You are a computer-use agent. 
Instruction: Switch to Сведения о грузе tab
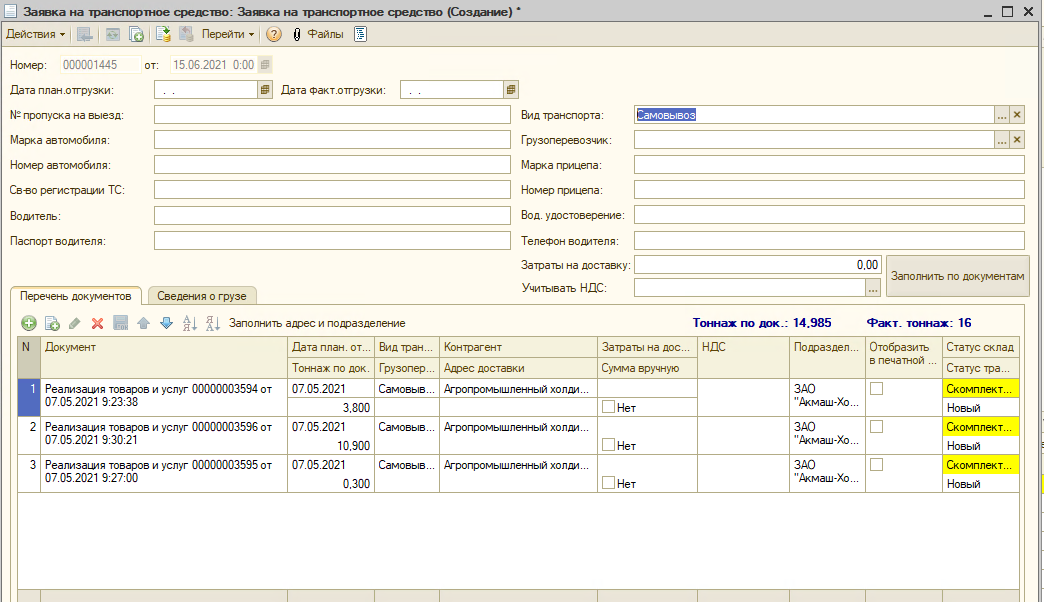pos(202,296)
